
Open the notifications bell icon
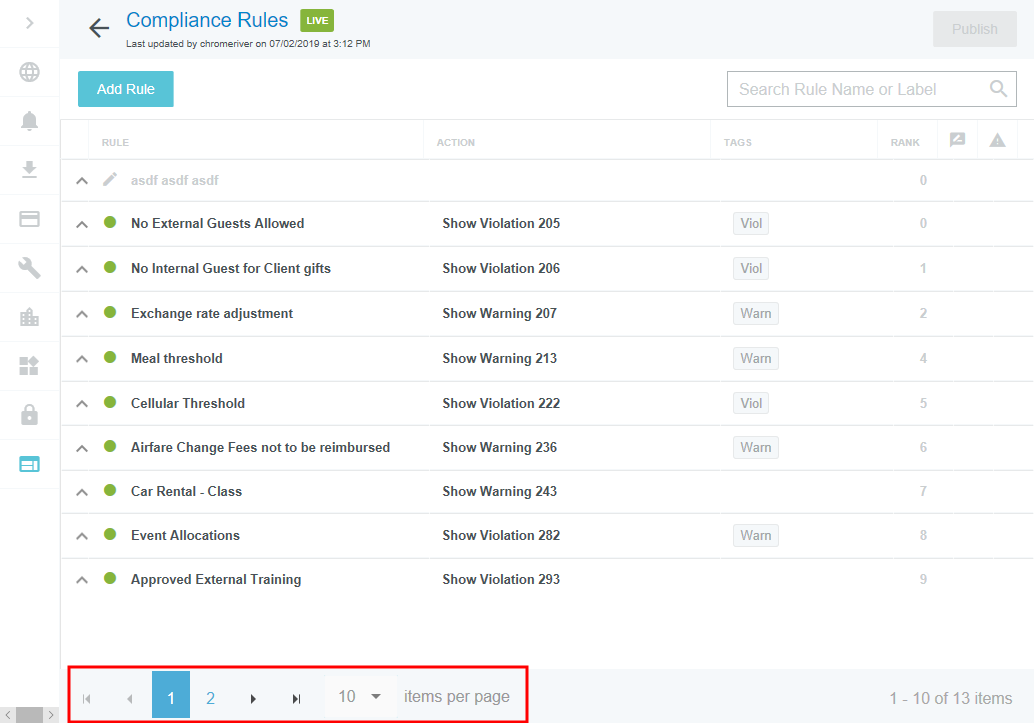coord(30,121)
